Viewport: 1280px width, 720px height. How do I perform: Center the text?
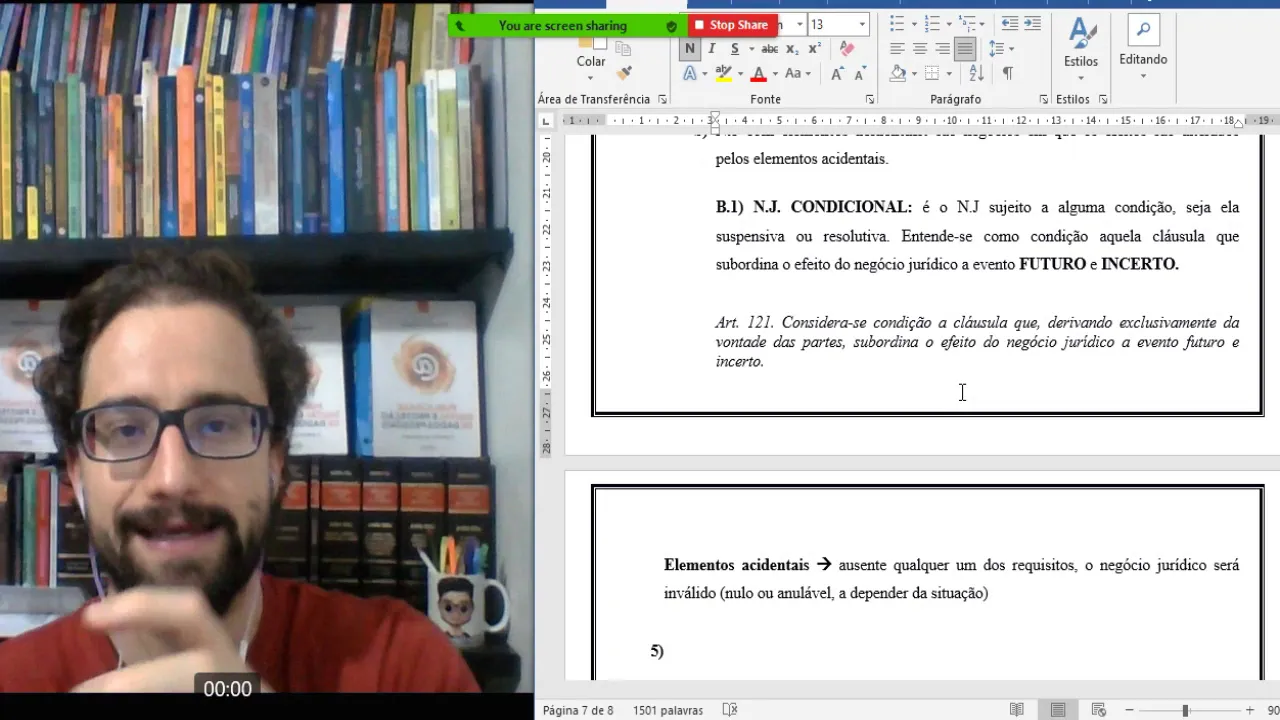(x=920, y=49)
